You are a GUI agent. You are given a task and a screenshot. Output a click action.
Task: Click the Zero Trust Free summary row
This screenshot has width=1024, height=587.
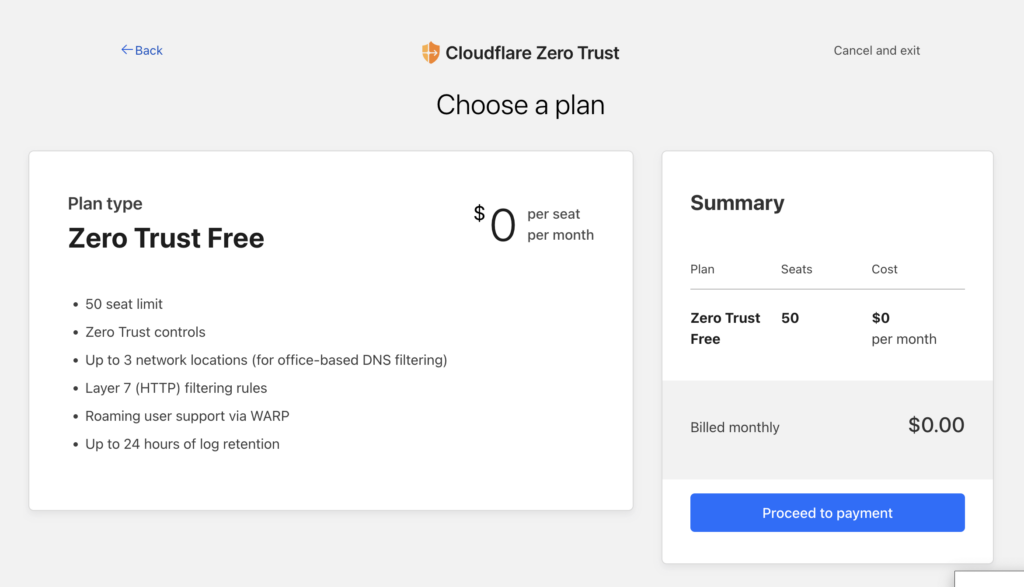tap(827, 328)
